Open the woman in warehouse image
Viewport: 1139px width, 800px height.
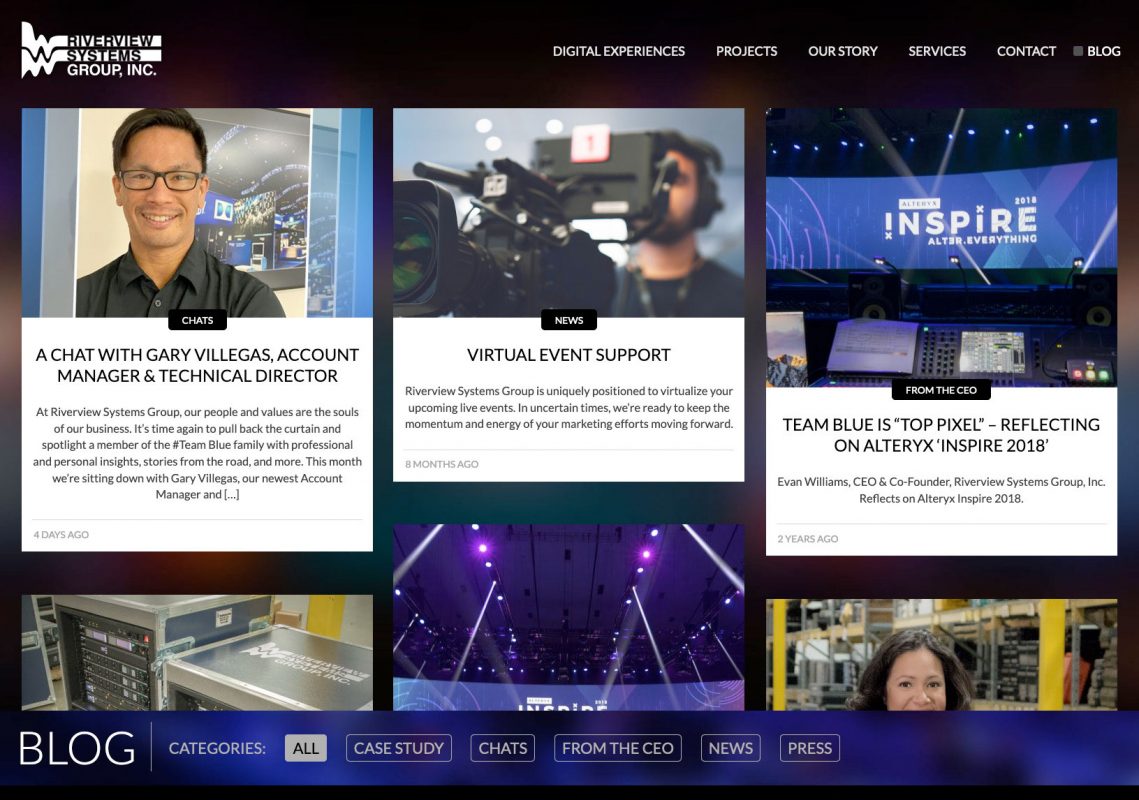[941, 655]
